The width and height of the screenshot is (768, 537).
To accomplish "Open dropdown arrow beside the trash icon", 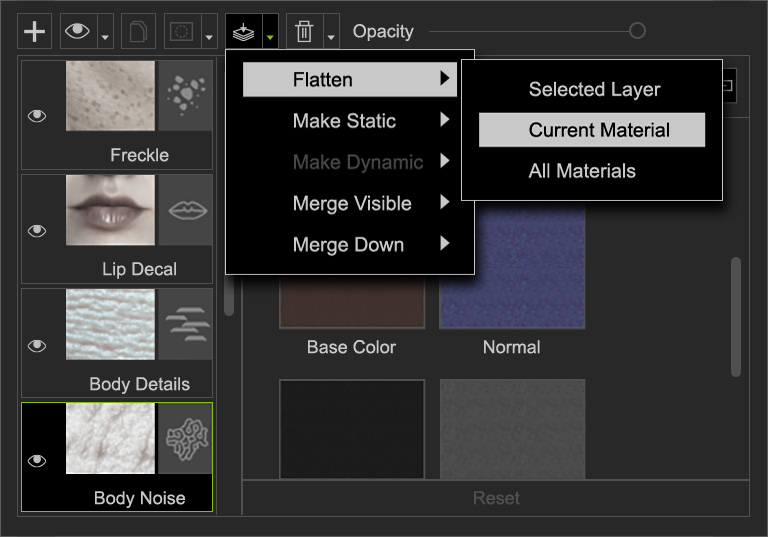I will click(330, 38).
